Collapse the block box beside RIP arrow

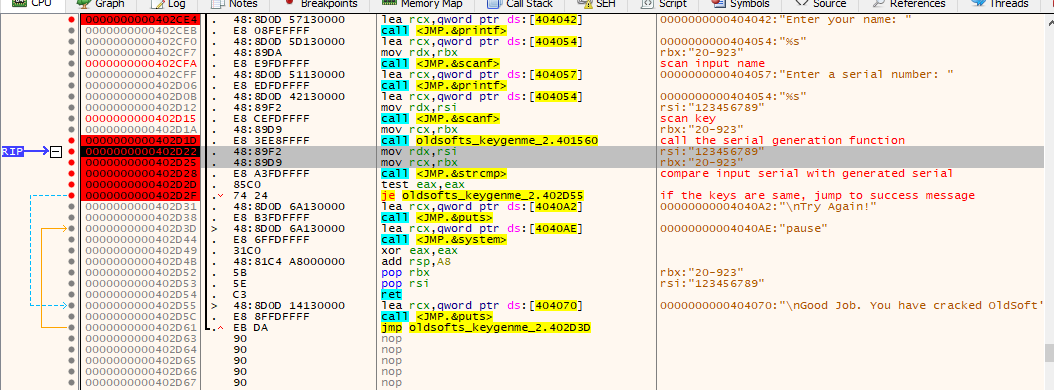pos(55,152)
